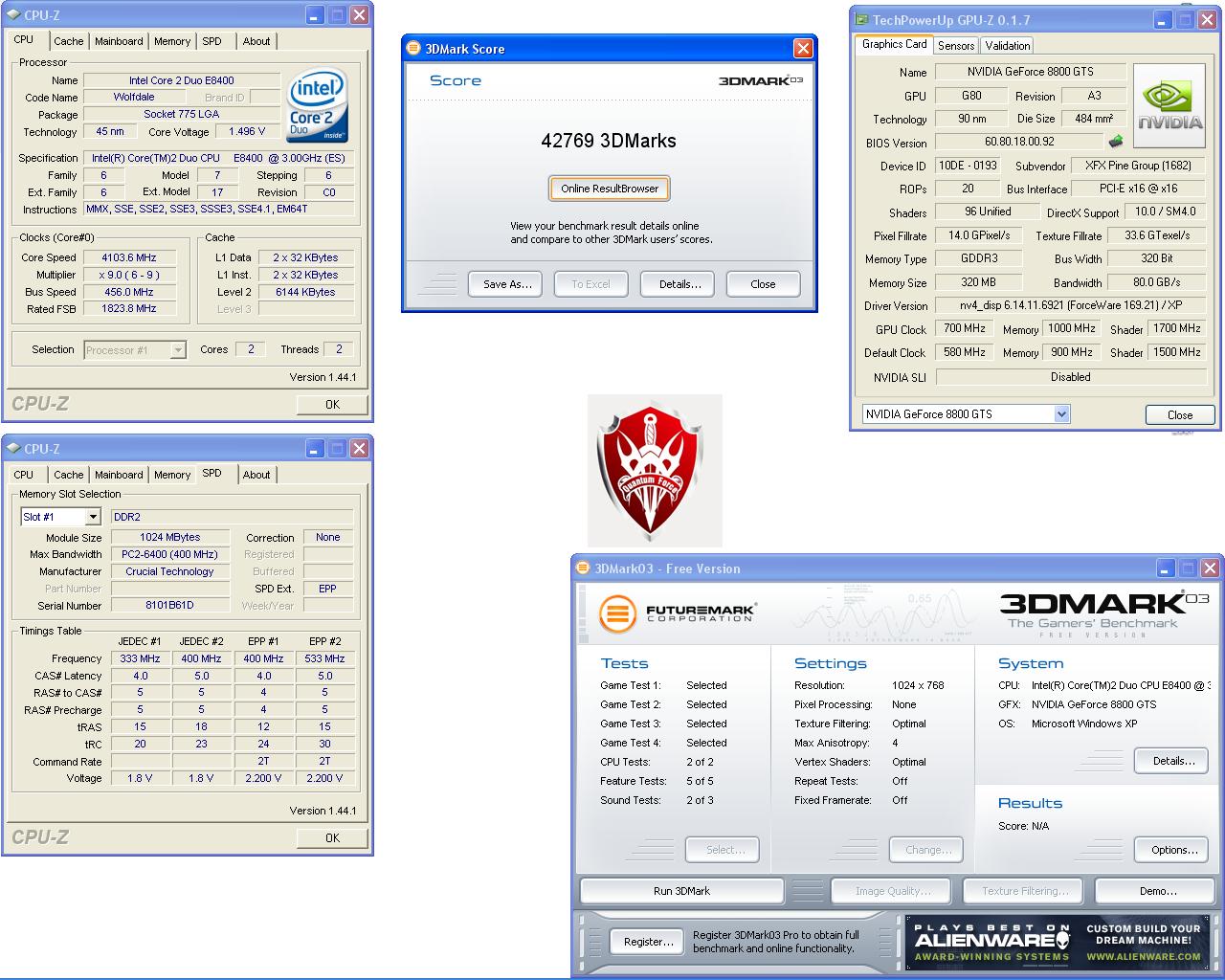
Task: Click Online ResultBrowser button
Action: pos(610,189)
